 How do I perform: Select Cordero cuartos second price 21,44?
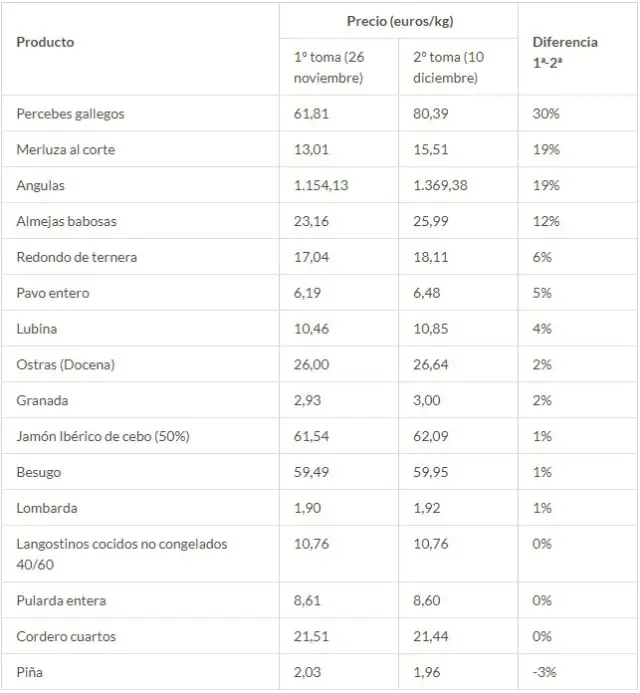point(431,636)
